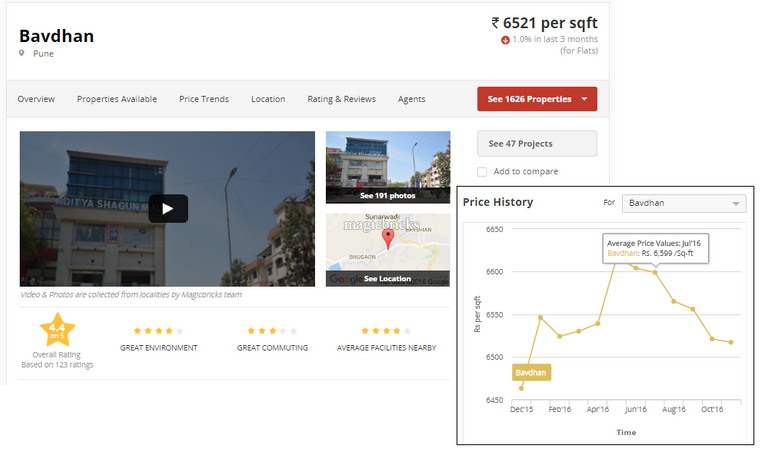Click the rupee symbol in price heading

[496, 22]
